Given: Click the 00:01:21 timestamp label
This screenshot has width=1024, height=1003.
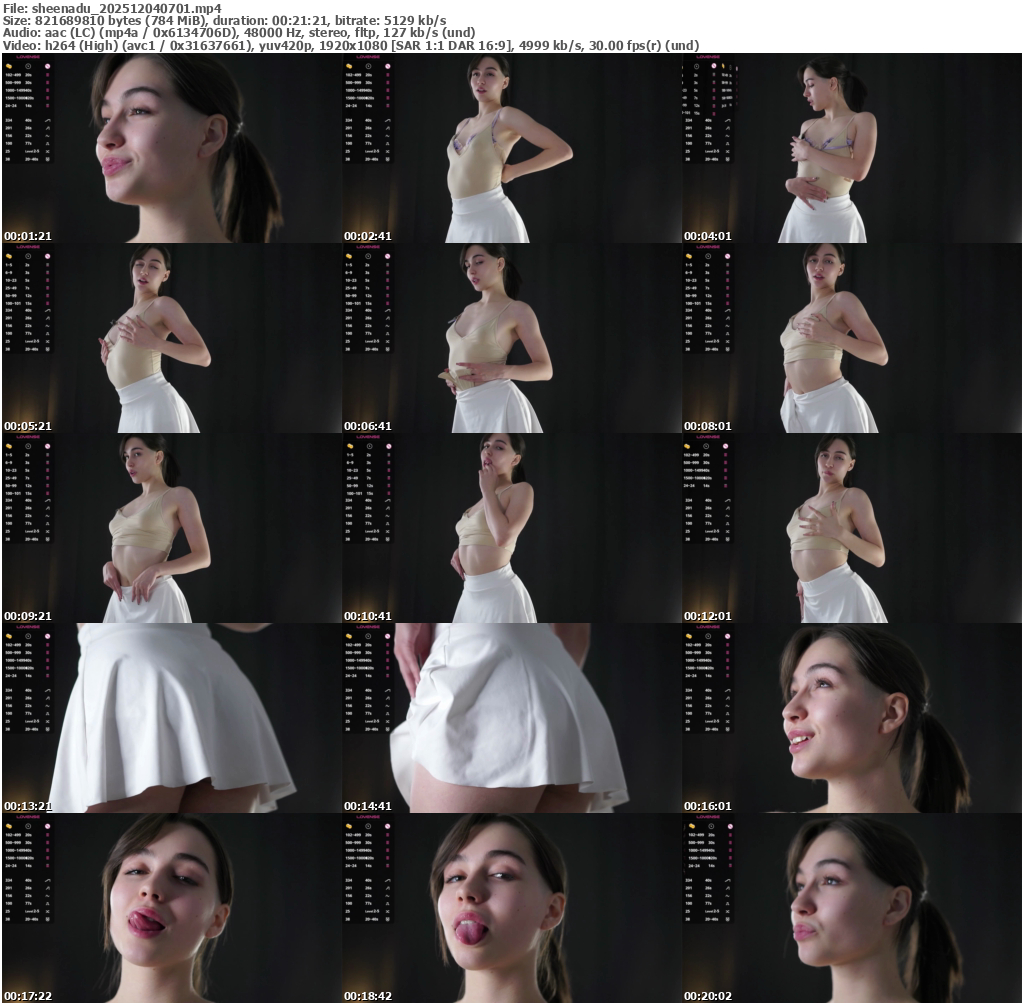Looking at the screenshot, I should click(x=27, y=236).
